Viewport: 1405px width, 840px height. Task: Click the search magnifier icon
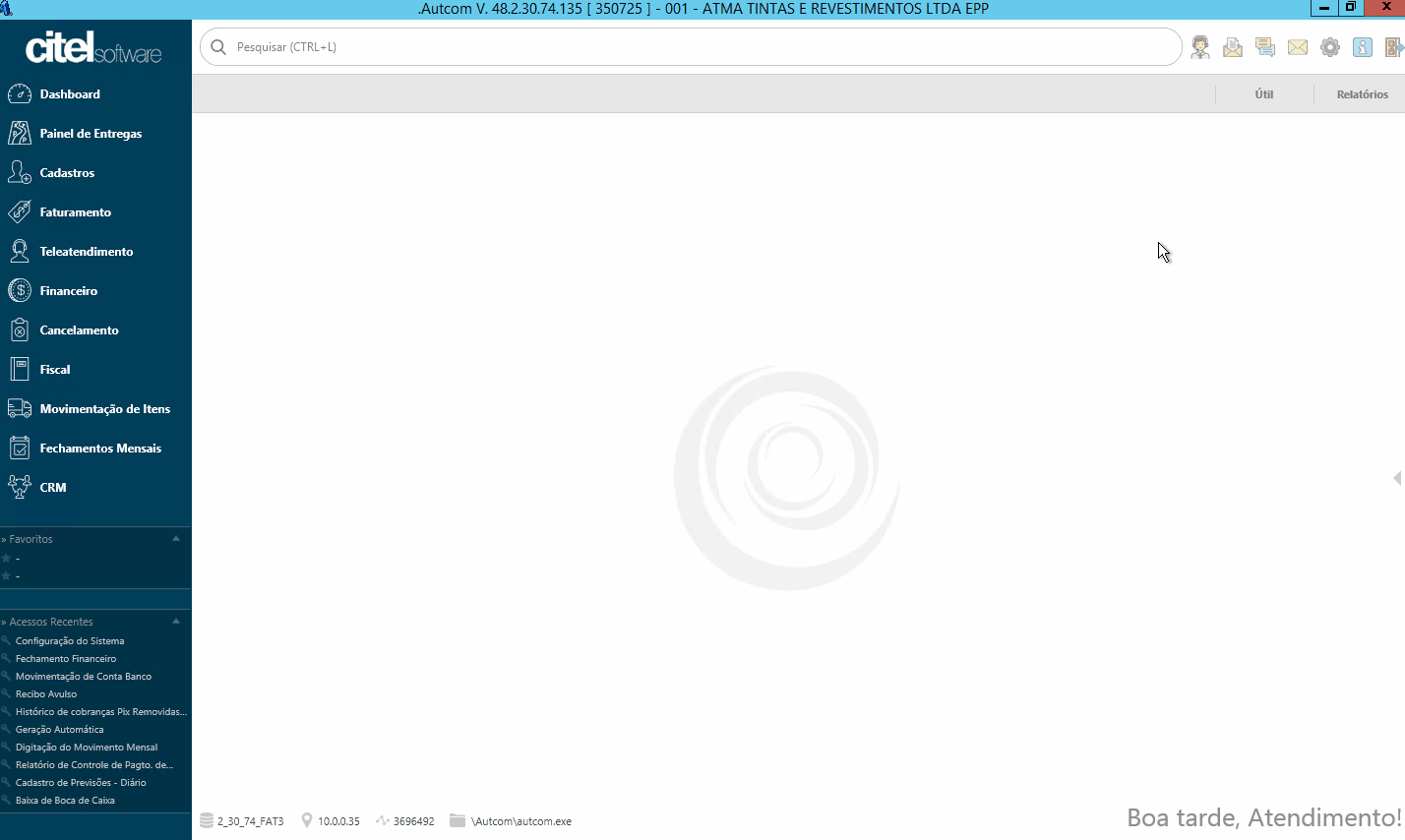[x=218, y=47]
